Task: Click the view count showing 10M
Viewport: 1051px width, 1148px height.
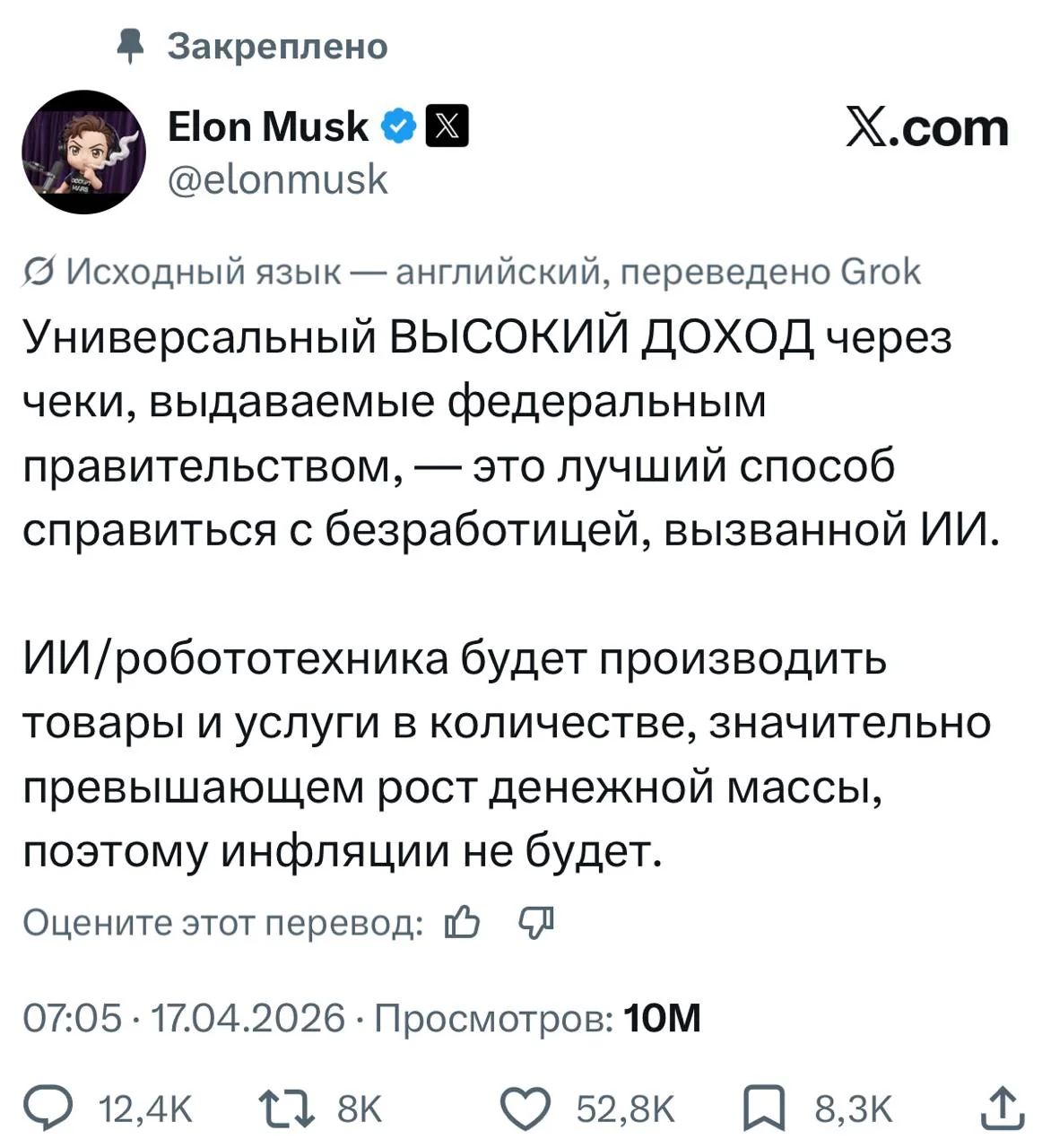Action: (x=663, y=1017)
